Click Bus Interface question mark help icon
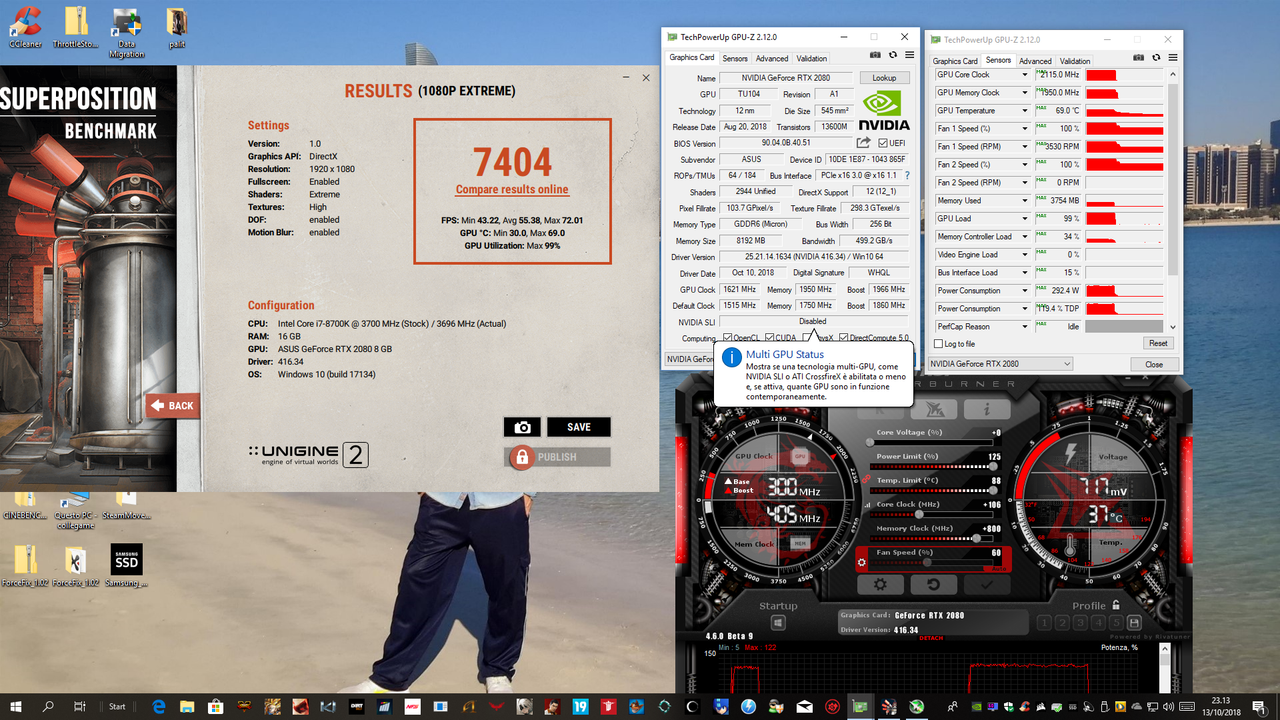 pyautogui.click(x=906, y=176)
